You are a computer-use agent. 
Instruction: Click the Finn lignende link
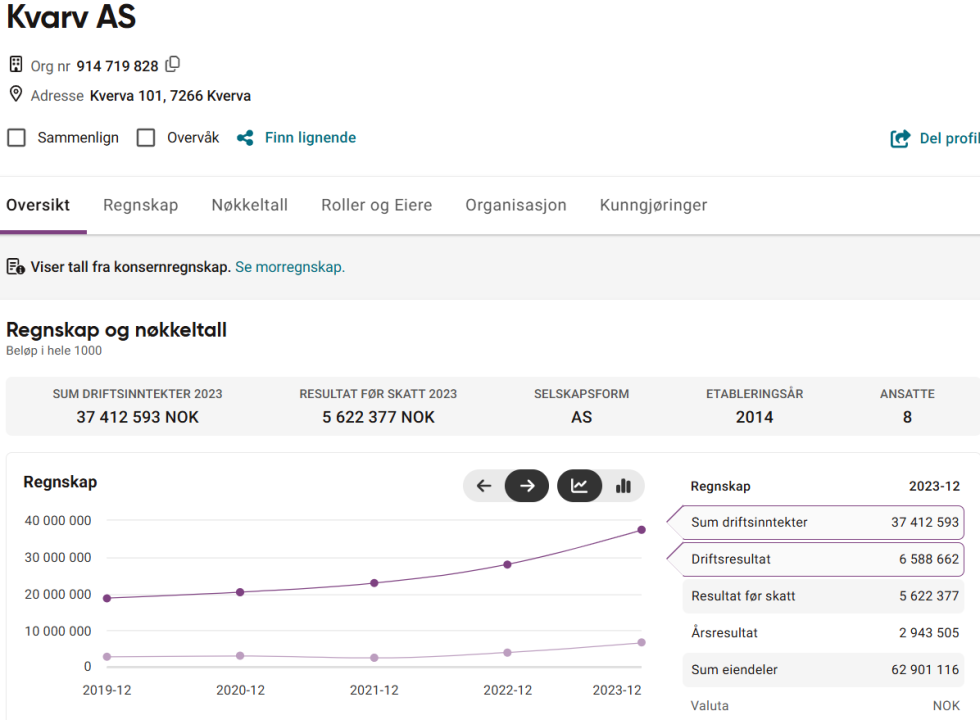310,138
